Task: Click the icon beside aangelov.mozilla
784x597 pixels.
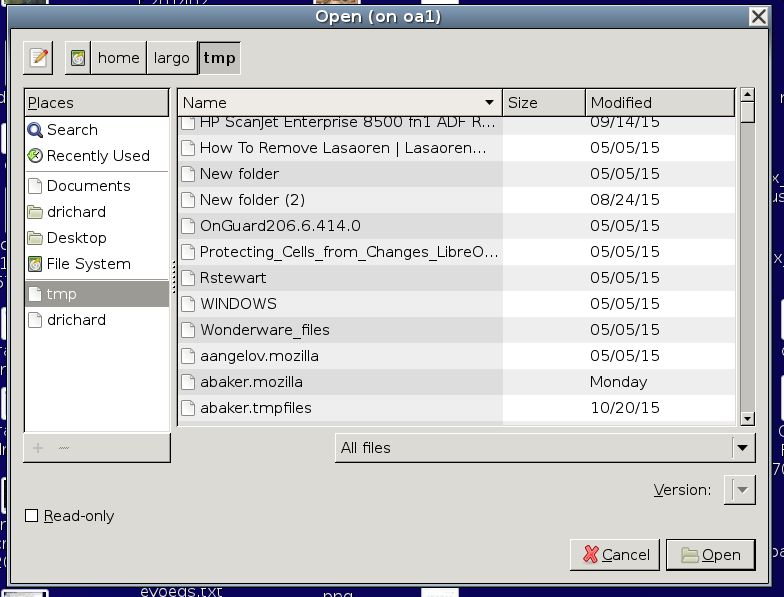Action: click(x=188, y=356)
